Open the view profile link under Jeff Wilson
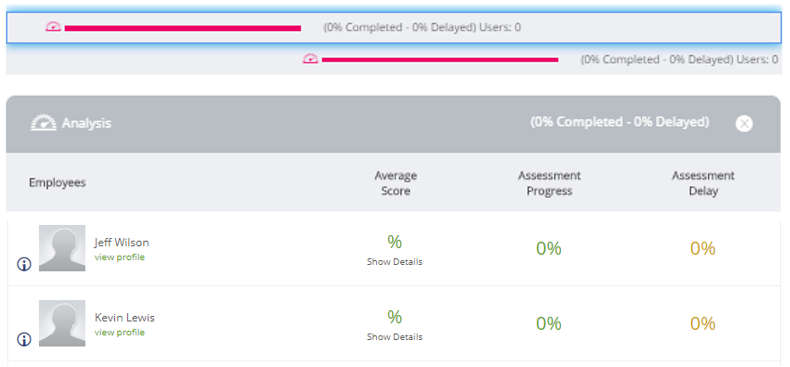The image size is (790, 367). [119, 257]
